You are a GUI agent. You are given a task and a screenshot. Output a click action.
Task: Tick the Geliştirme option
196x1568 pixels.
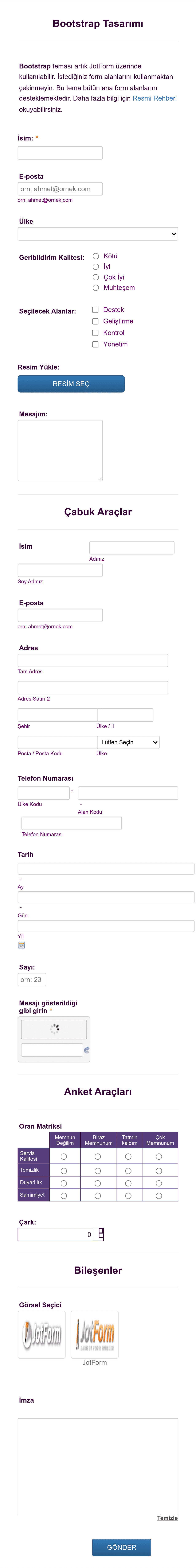[95, 321]
